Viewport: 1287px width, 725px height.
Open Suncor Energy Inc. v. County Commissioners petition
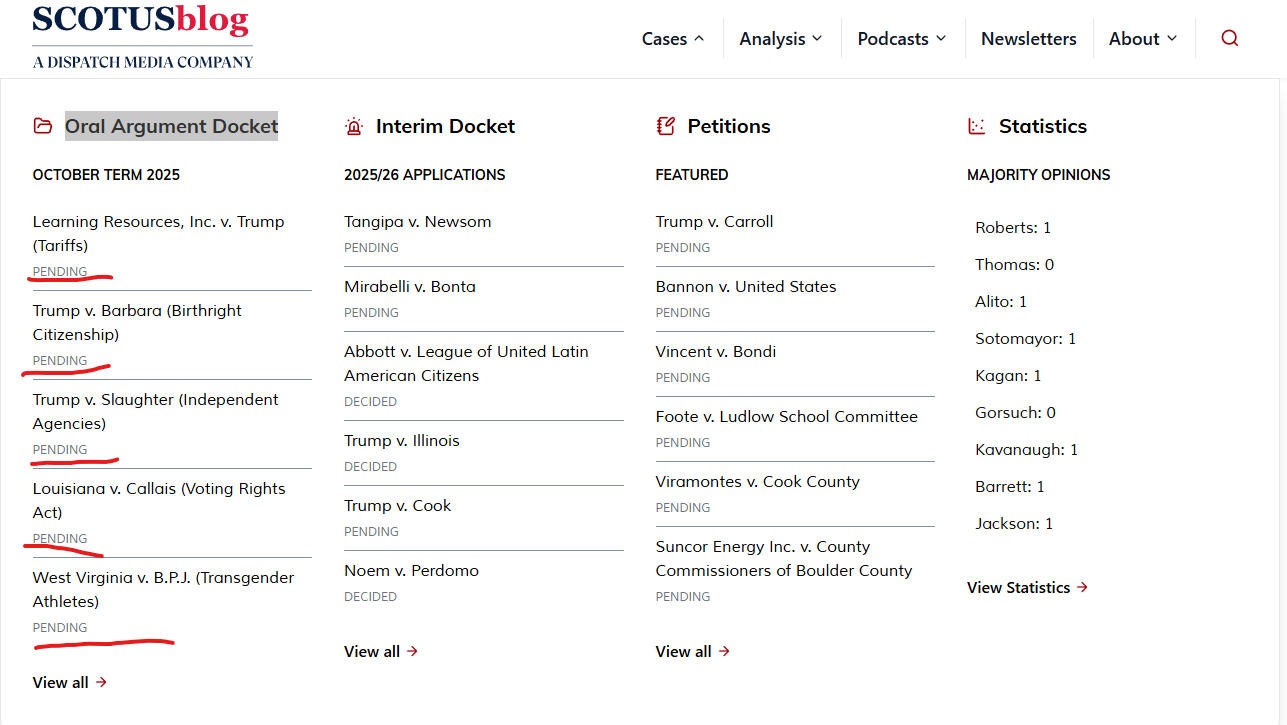point(784,558)
